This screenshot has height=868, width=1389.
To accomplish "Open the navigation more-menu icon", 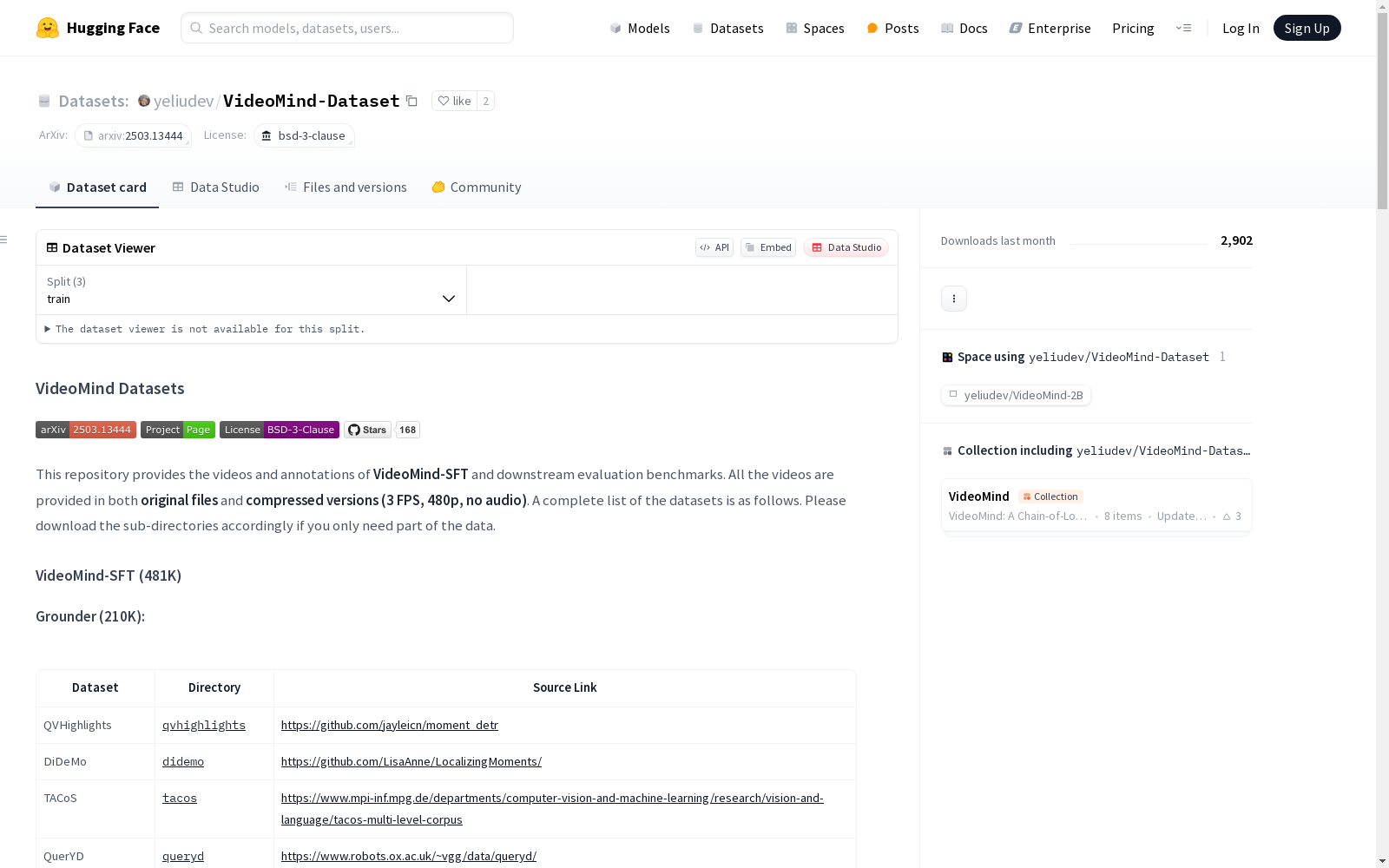I will [1183, 28].
